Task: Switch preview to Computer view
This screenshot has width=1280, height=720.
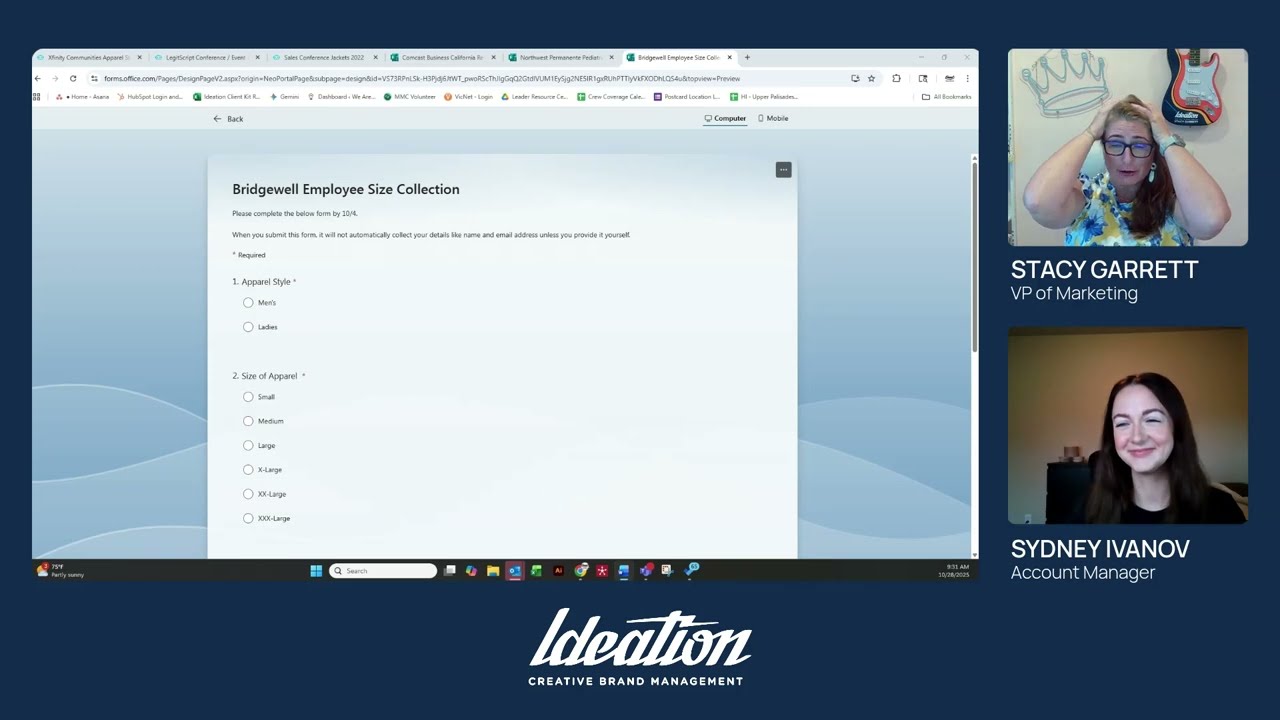Action: (x=725, y=118)
